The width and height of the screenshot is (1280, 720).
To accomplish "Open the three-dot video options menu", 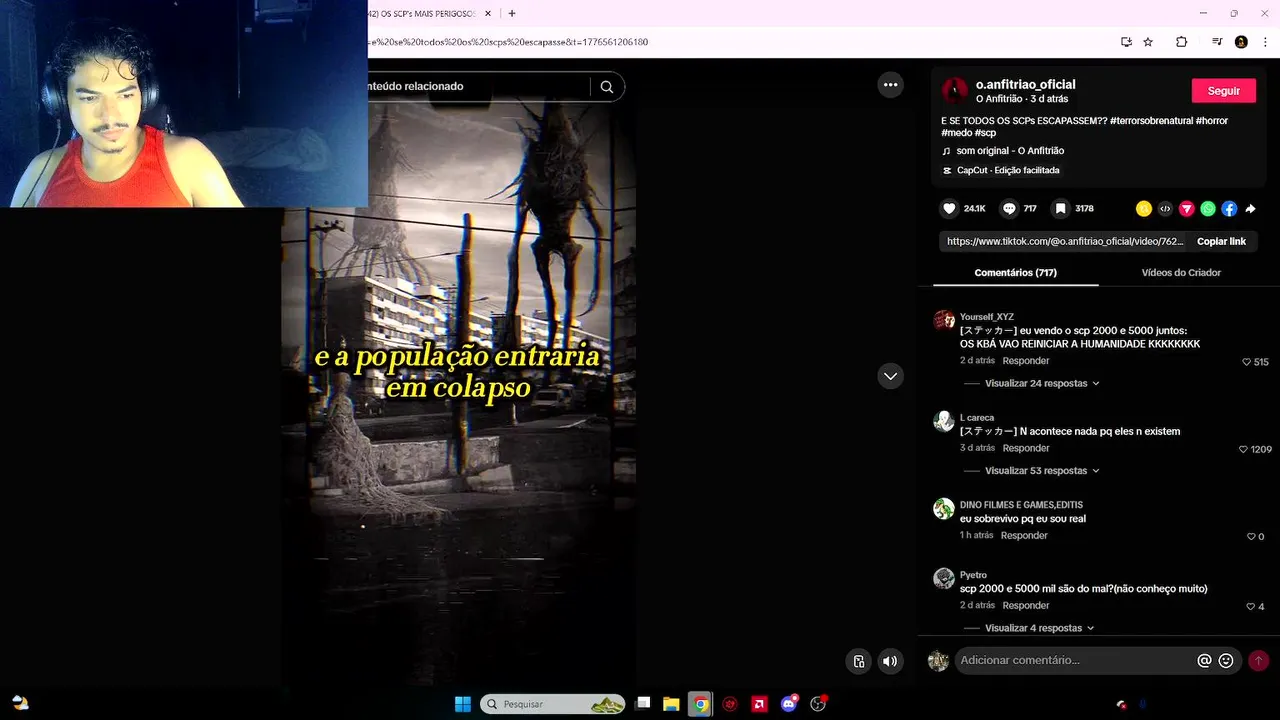I will (x=891, y=85).
